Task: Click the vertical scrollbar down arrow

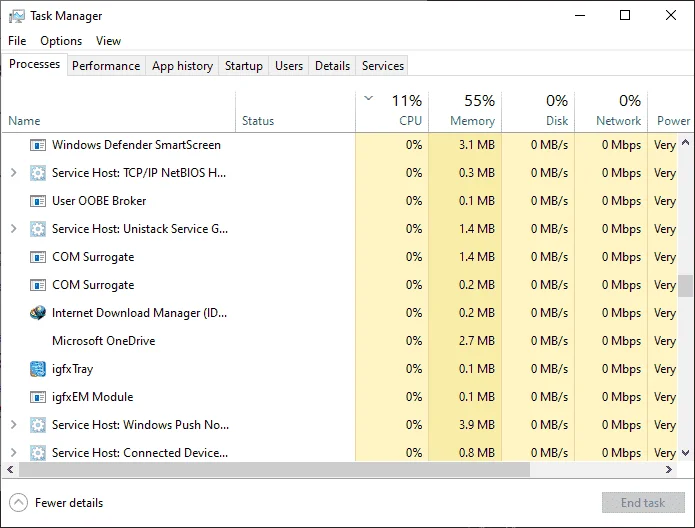Action: pyautogui.click(x=685, y=453)
